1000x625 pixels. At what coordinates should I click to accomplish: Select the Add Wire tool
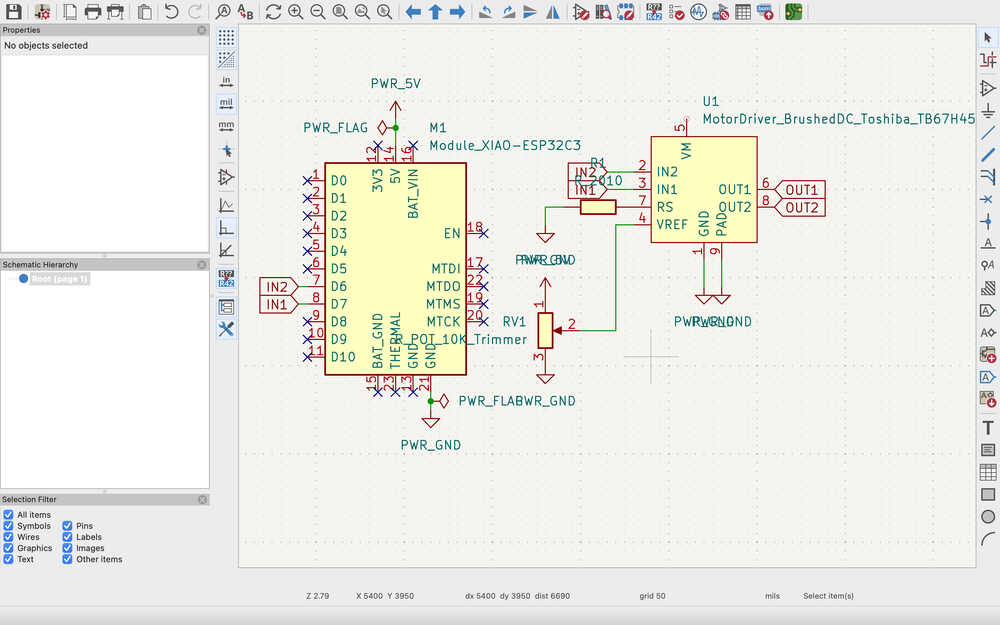point(988,132)
